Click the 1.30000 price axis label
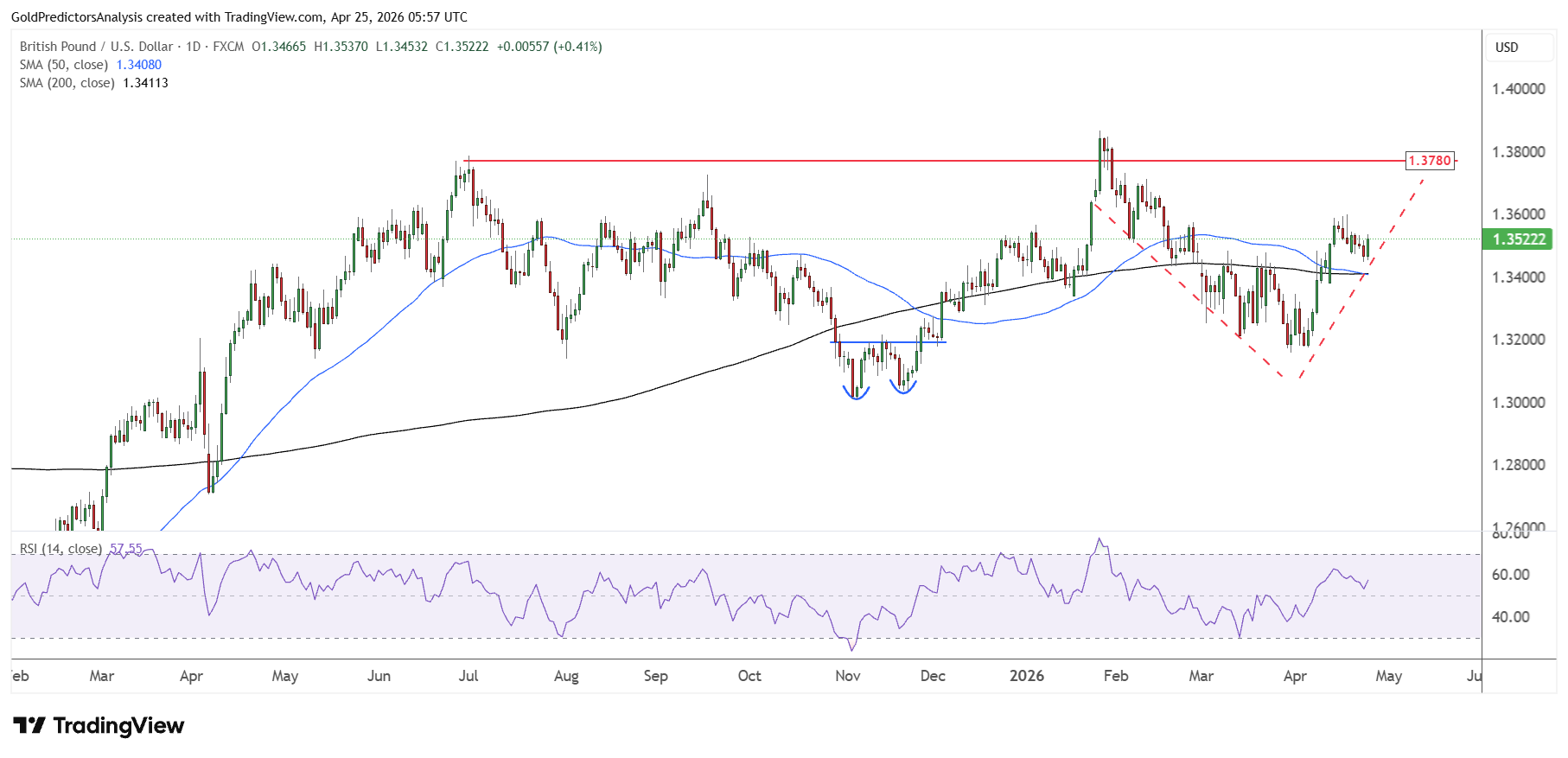This screenshot has height=758, width=1568. (x=1519, y=403)
